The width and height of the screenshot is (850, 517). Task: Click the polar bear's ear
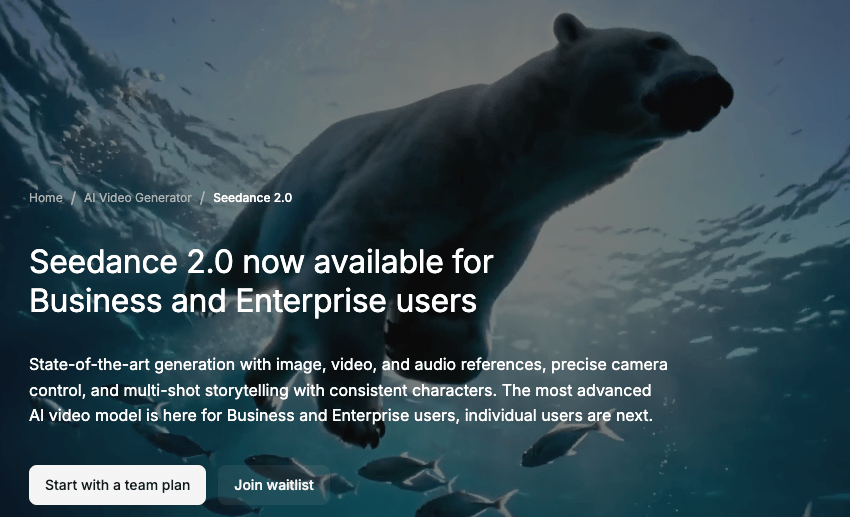569,28
